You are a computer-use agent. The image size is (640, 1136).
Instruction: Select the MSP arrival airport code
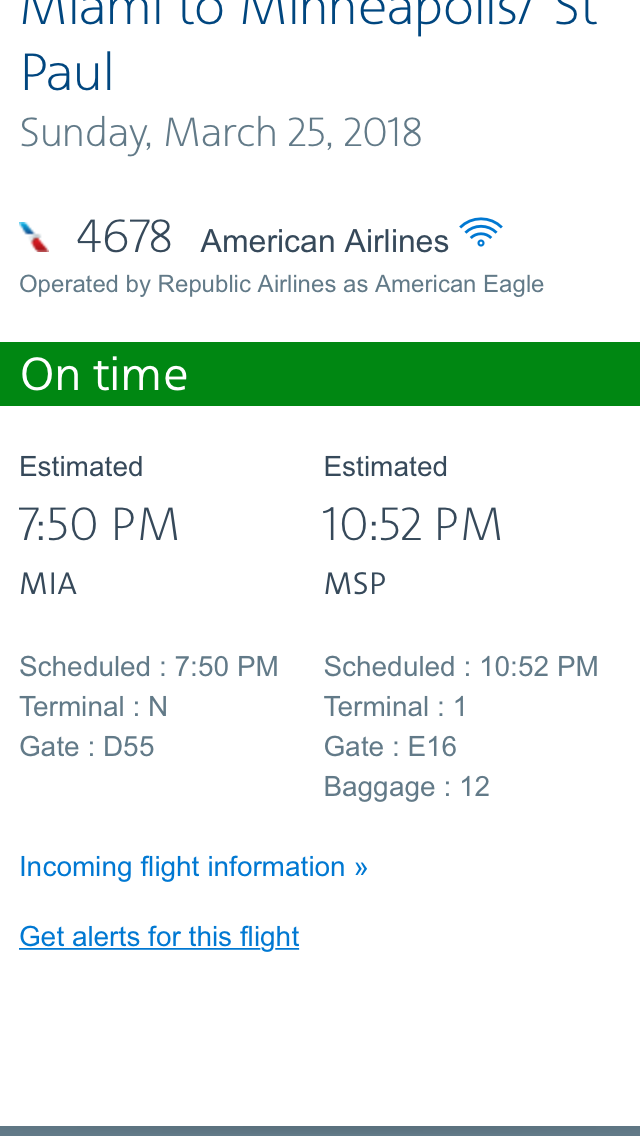tap(355, 584)
